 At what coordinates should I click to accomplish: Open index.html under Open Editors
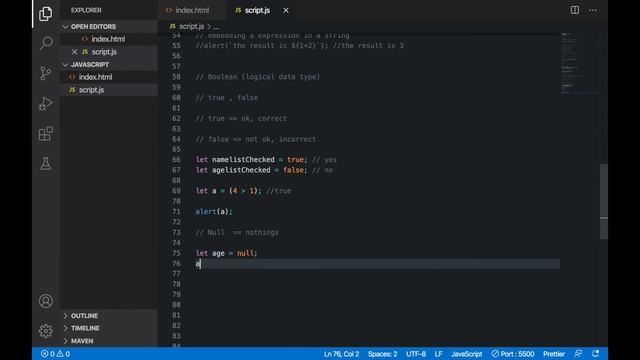coord(108,39)
